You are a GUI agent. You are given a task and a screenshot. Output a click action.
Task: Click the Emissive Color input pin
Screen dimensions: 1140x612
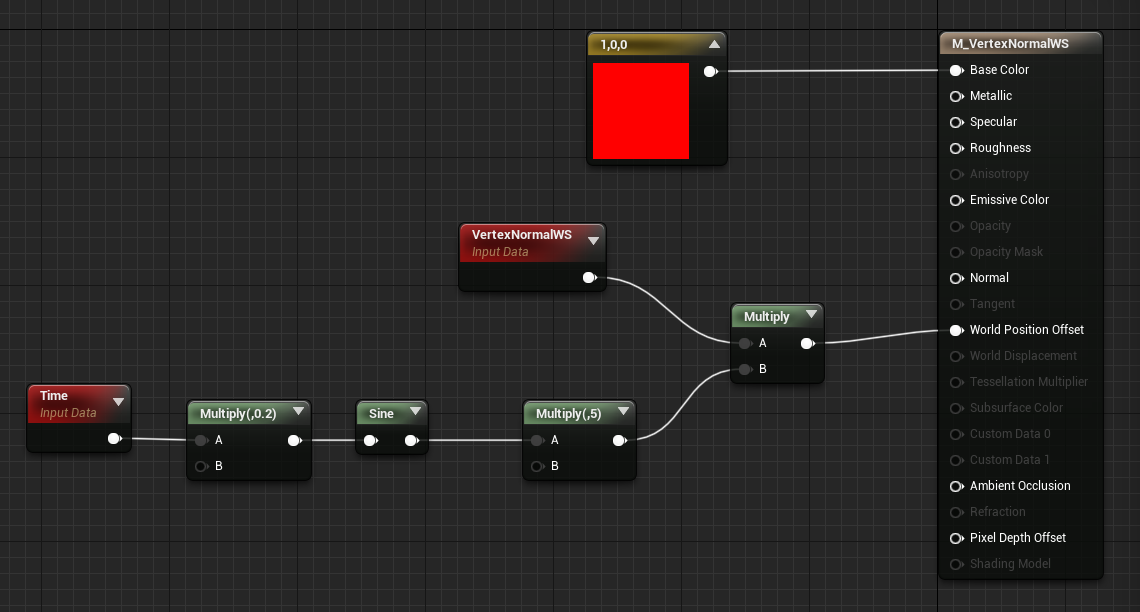coord(957,200)
